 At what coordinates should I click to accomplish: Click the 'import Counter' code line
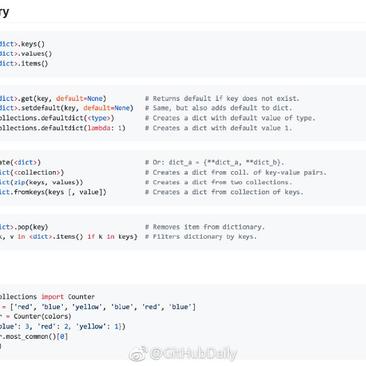tap(47, 297)
